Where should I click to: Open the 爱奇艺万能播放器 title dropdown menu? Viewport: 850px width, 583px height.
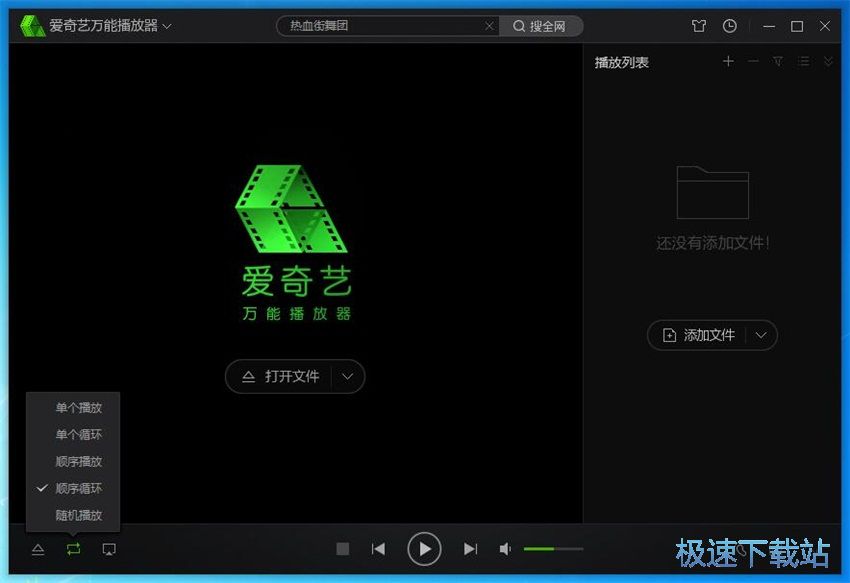[x=167, y=26]
